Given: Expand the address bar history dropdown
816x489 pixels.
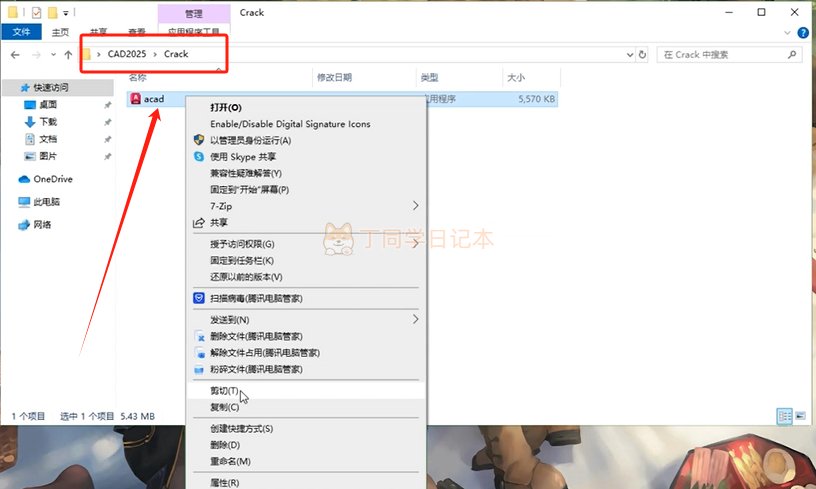Looking at the screenshot, I should (x=630, y=55).
